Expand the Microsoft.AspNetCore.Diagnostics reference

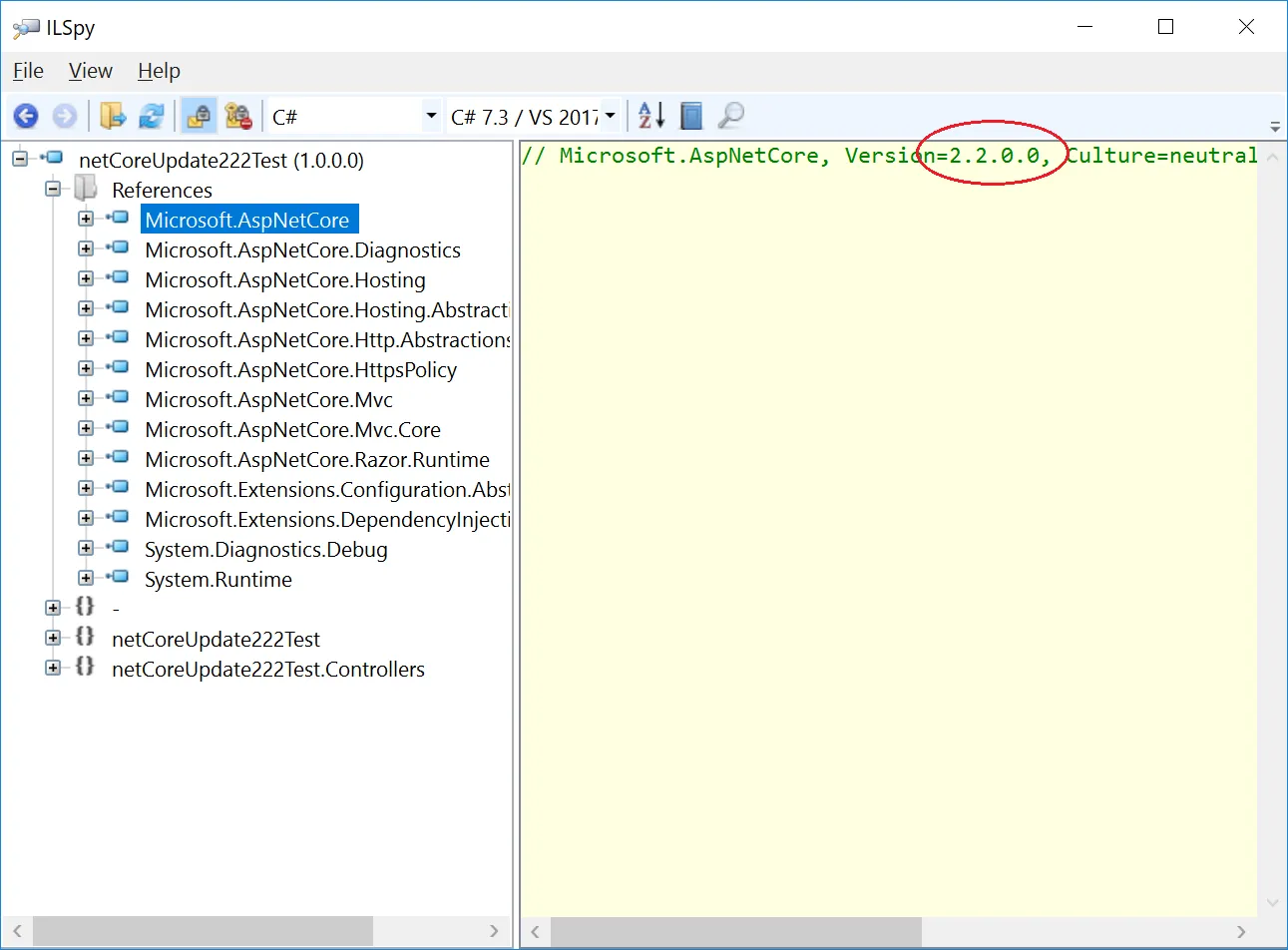click(x=86, y=248)
